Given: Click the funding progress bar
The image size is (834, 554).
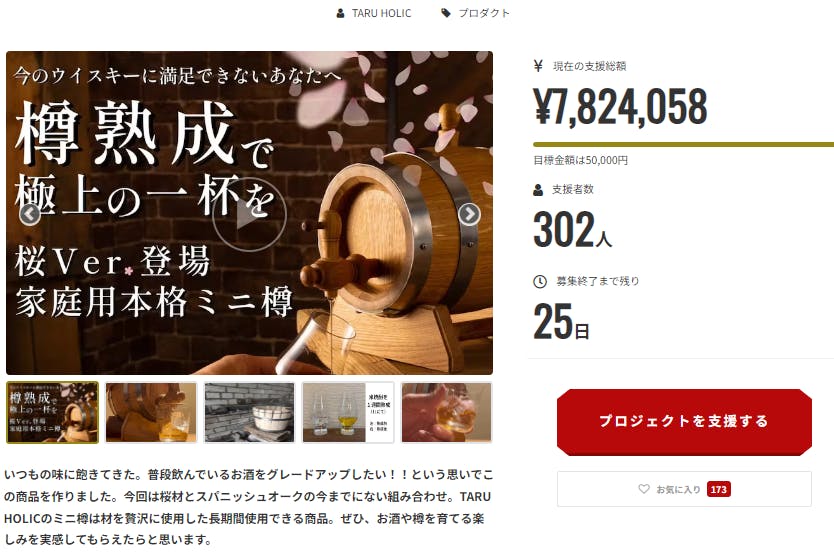Looking at the screenshot, I should pos(683,144).
